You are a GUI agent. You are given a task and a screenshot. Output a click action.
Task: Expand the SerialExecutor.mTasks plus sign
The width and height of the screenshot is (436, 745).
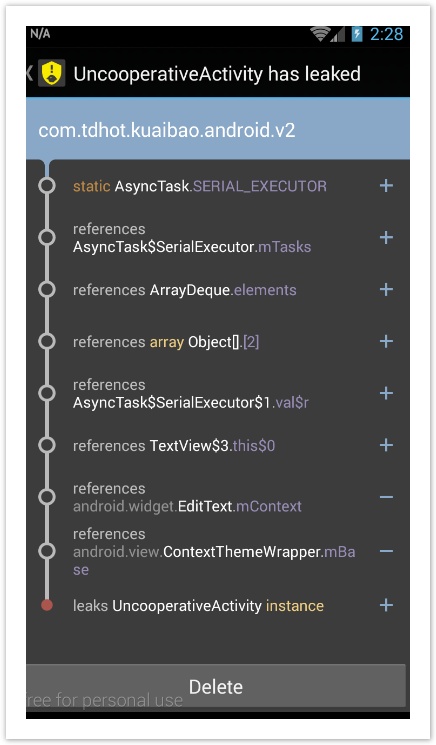pos(386,238)
